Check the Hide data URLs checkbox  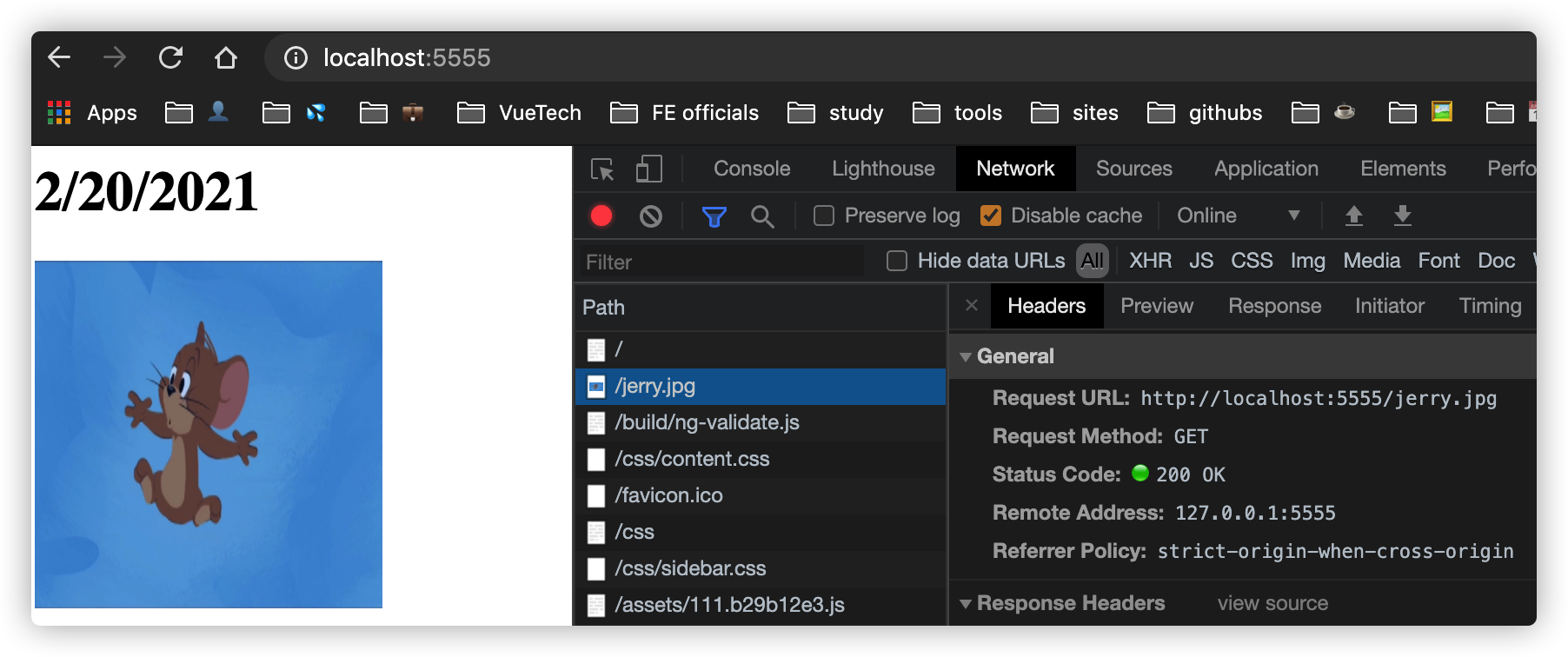point(897,261)
